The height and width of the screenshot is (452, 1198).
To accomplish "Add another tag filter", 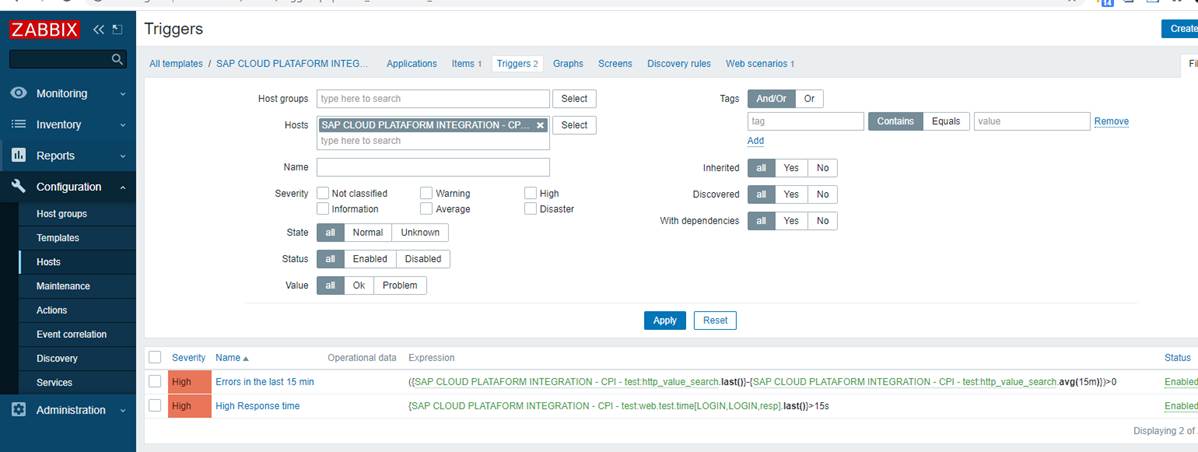I will [755, 140].
